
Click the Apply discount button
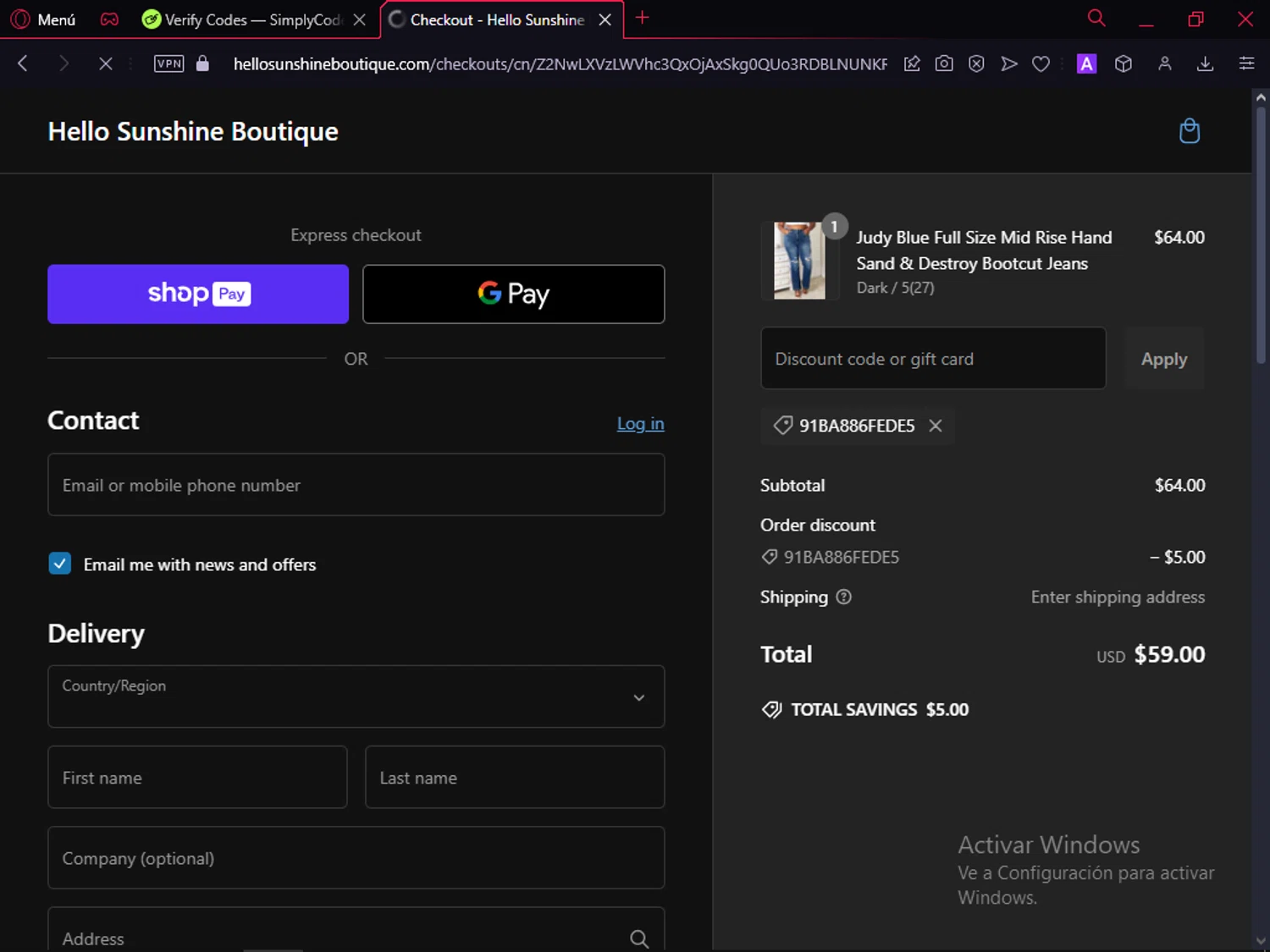(1164, 359)
